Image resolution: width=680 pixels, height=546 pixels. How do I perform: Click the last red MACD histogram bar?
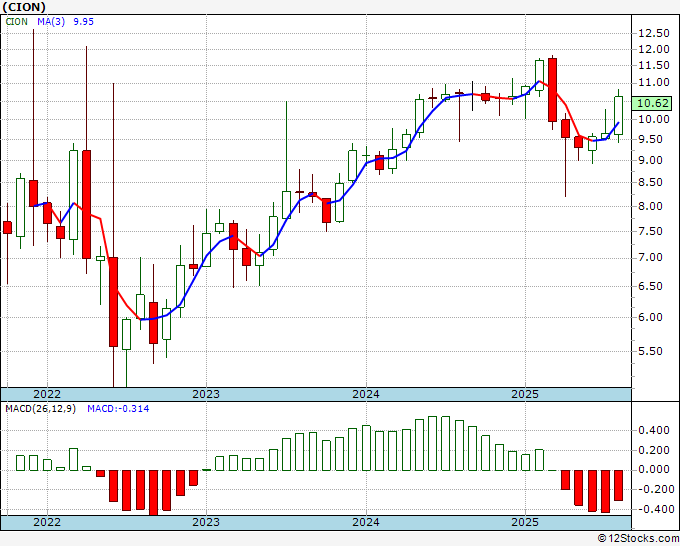618,485
